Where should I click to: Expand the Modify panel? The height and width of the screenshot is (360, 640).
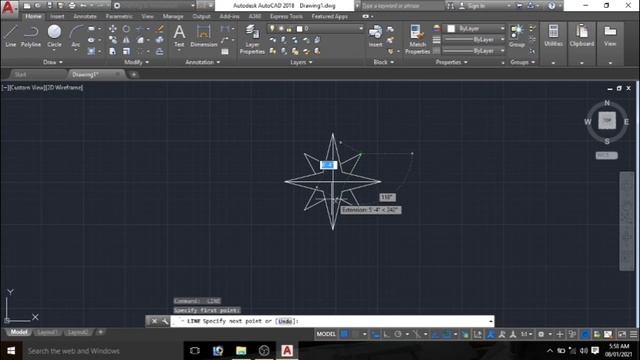tap(136, 62)
